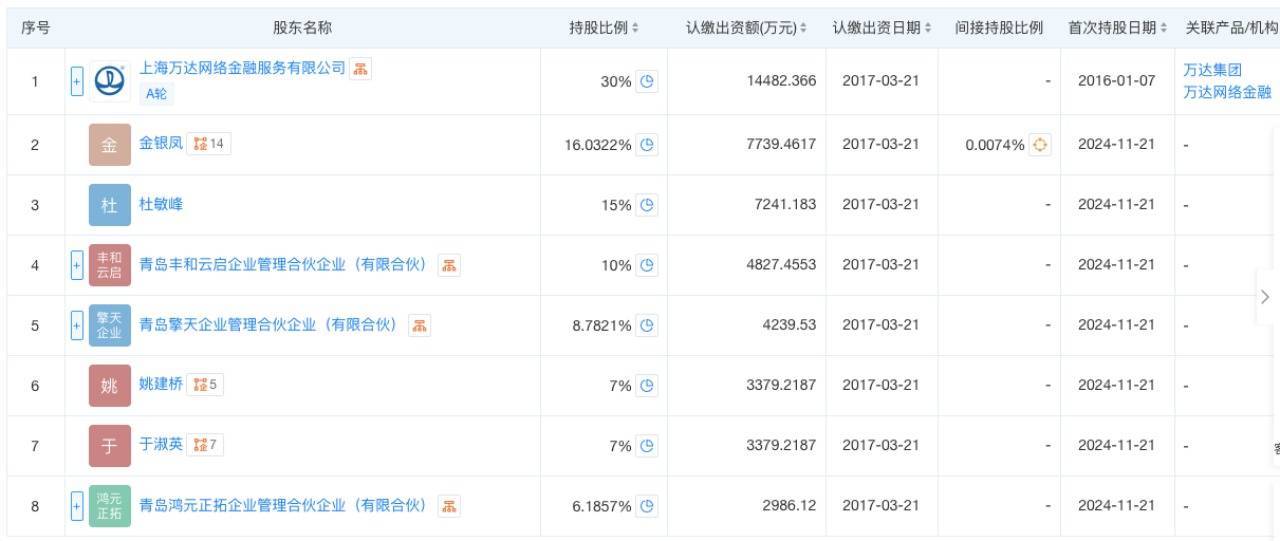Click the structure icon after 青岛鸿元正拓企业管理合伙企业

(x=450, y=506)
